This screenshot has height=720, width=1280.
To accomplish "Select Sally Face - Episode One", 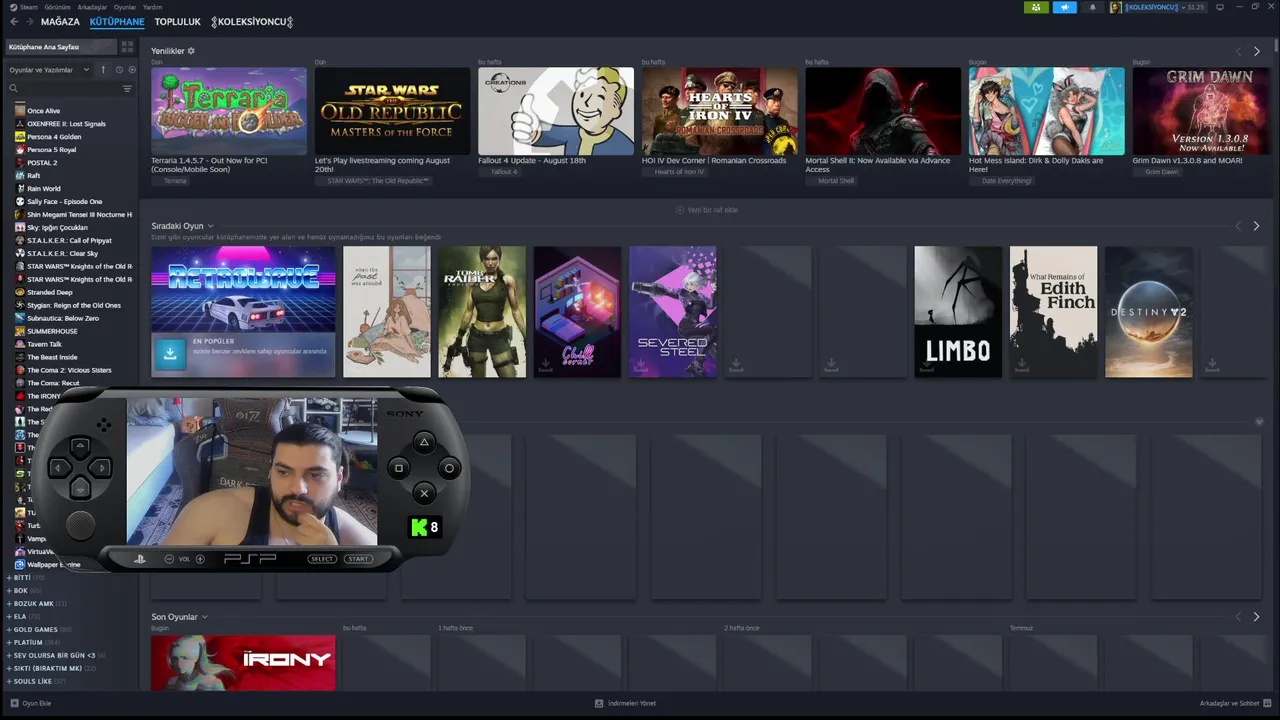I will click(x=65, y=202).
